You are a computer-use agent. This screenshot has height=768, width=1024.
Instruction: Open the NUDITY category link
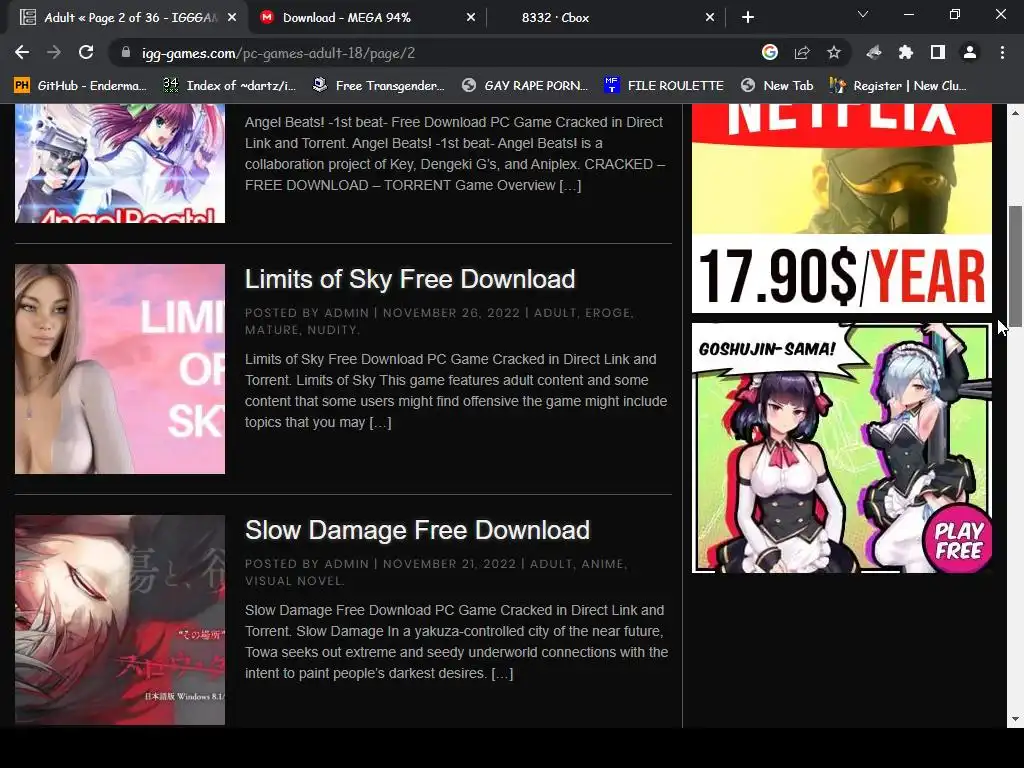tap(332, 330)
